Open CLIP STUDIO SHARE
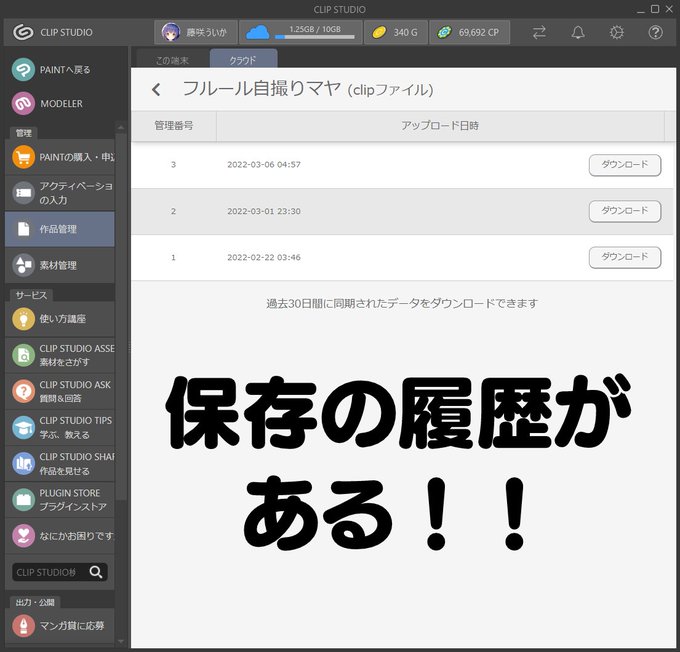The height and width of the screenshot is (652, 680). [60, 463]
